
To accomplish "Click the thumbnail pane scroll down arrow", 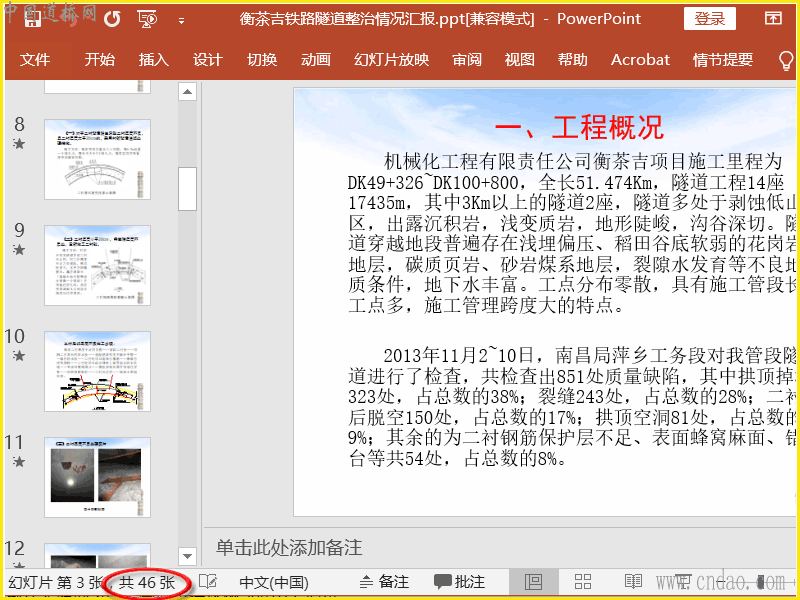I will (187, 556).
